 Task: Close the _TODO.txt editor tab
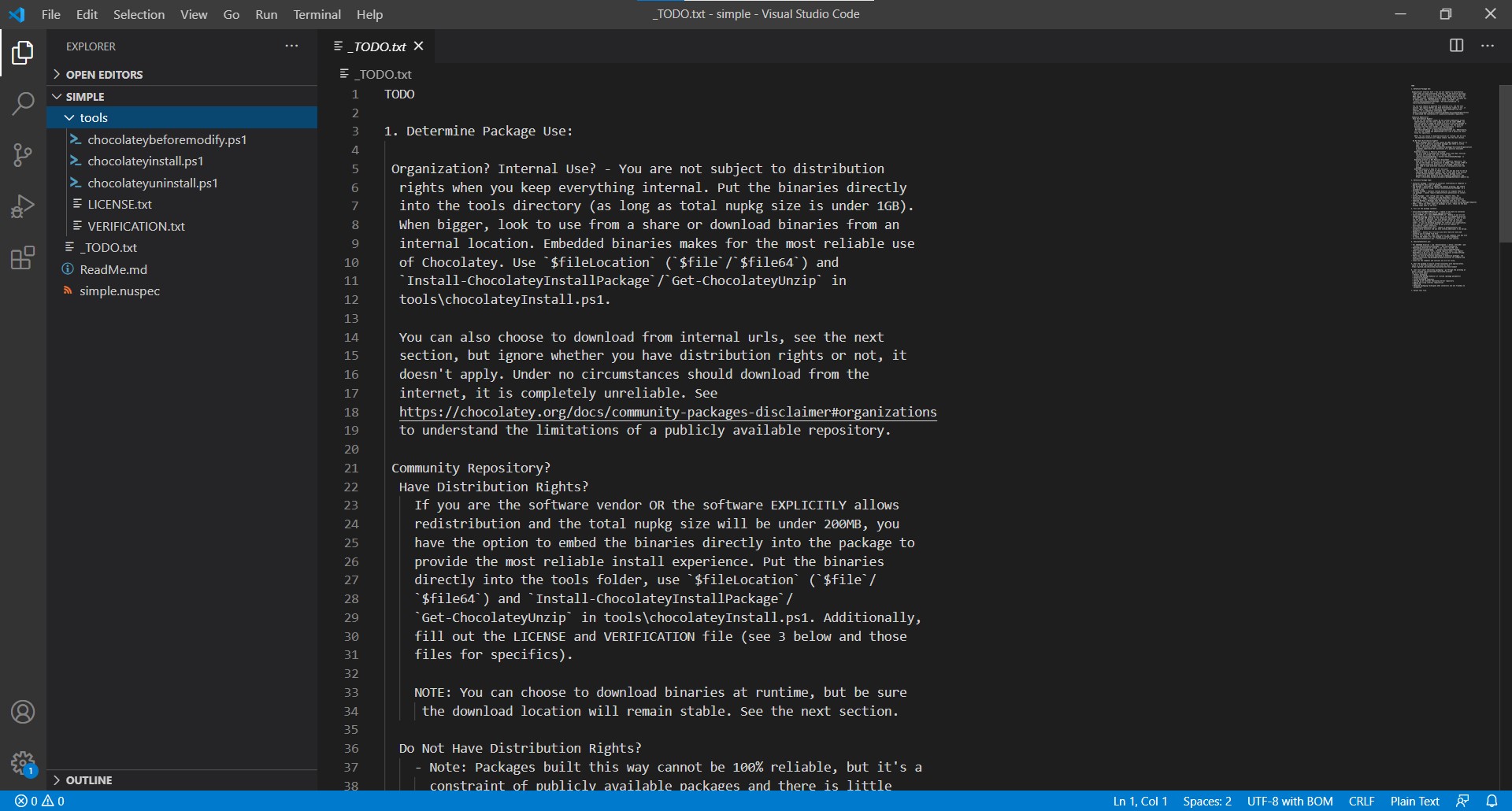click(x=419, y=46)
